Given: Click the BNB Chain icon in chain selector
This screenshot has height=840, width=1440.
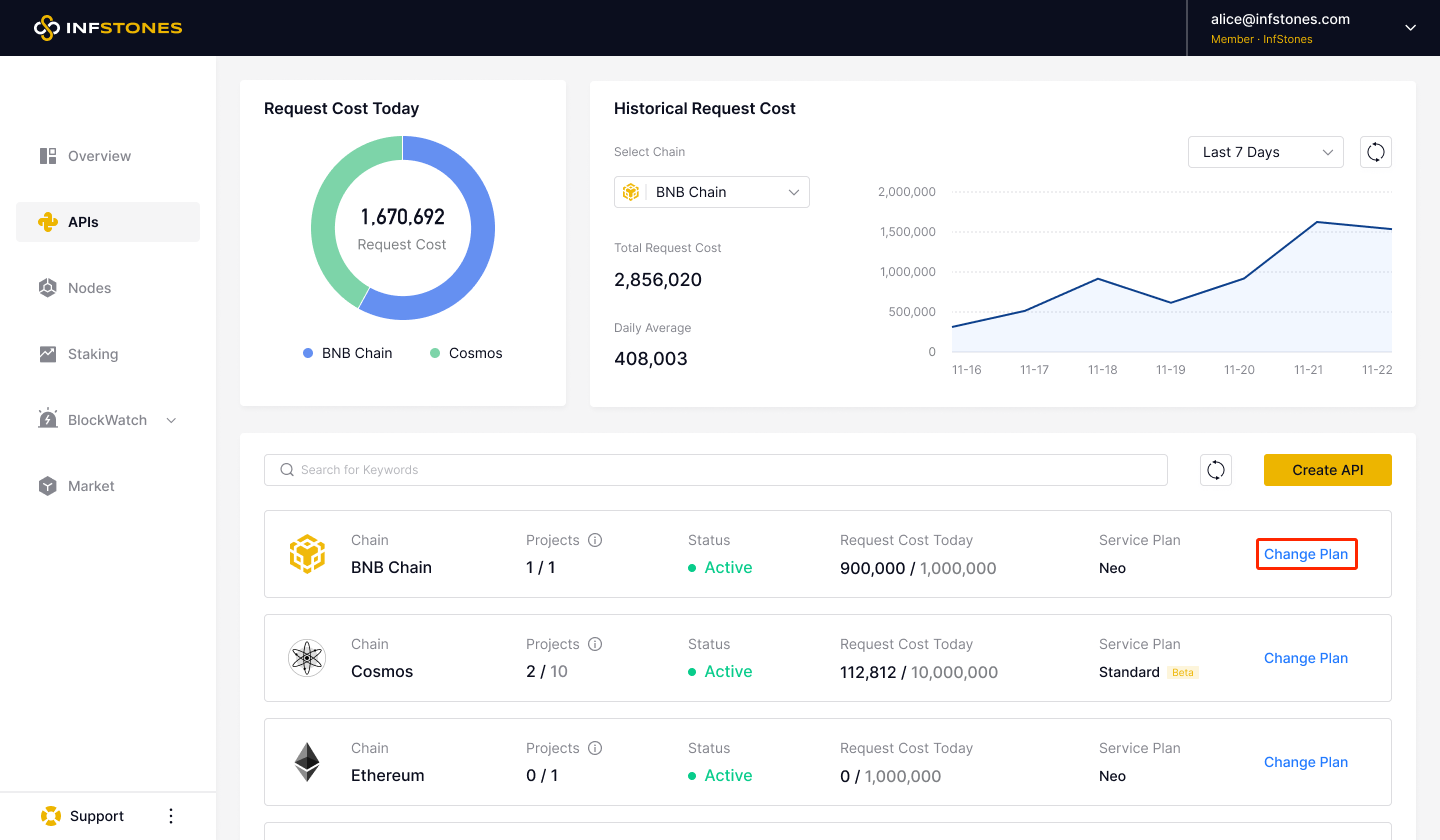Looking at the screenshot, I should 631,192.
